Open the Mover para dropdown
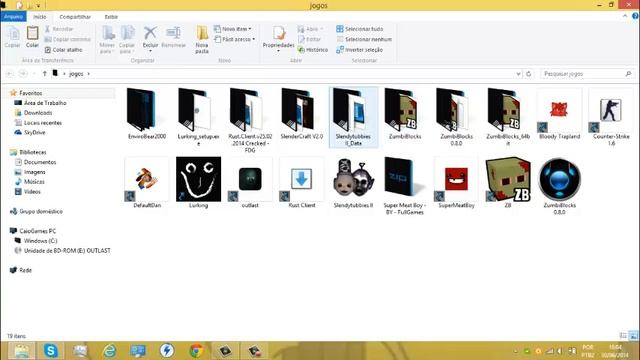This screenshot has height=360, width=640. click(107, 40)
